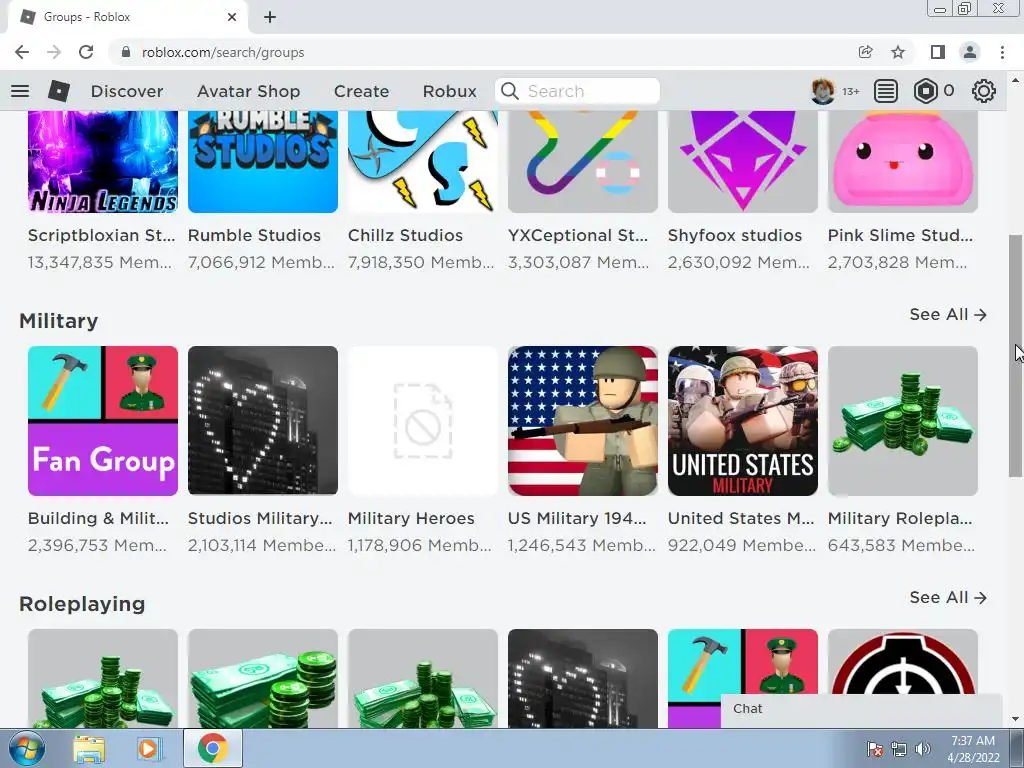Open the Chat panel
The width and height of the screenshot is (1024, 768).
[861, 710]
